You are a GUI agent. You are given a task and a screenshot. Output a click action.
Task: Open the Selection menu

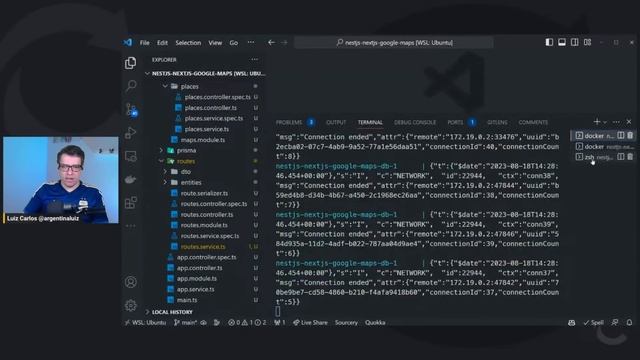[x=188, y=42]
